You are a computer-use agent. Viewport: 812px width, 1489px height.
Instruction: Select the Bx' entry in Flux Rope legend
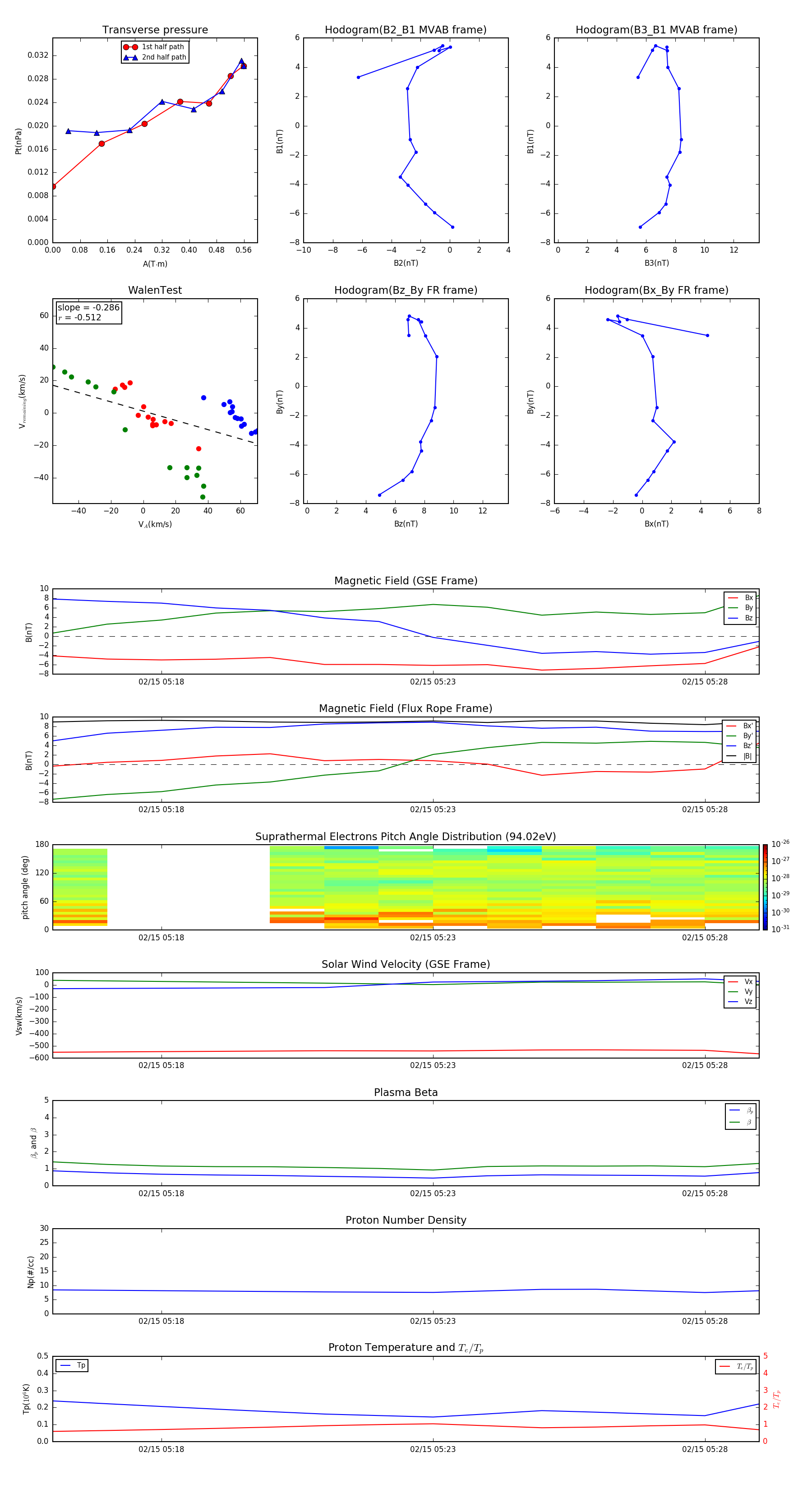(x=739, y=726)
